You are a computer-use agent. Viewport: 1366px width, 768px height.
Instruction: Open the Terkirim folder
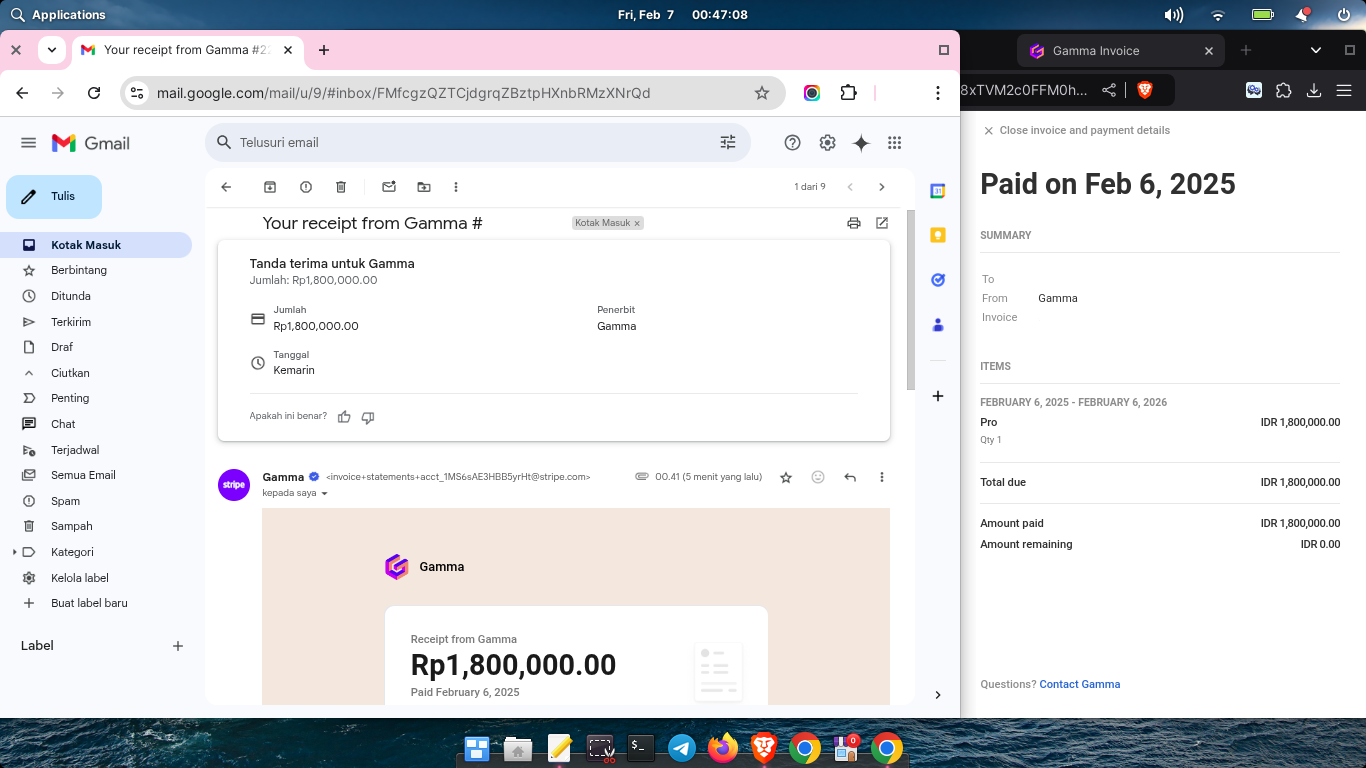71,322
